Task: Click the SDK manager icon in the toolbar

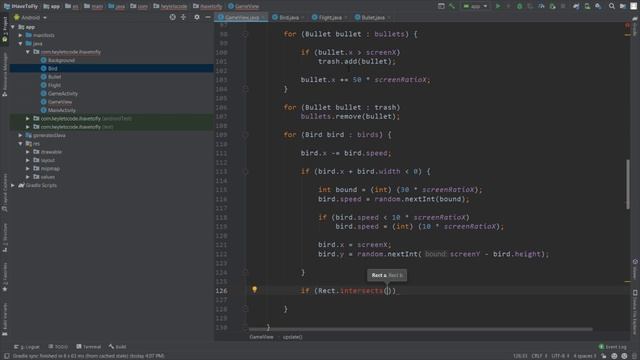Action: click(598, 6)
